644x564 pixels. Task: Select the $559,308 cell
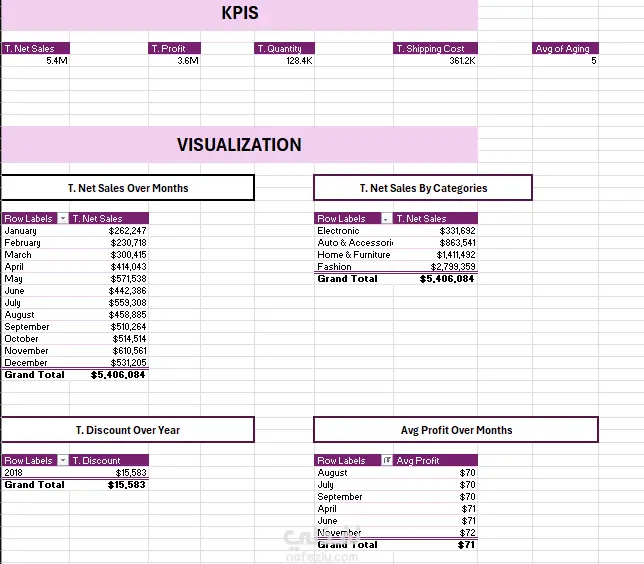(109, 302)
